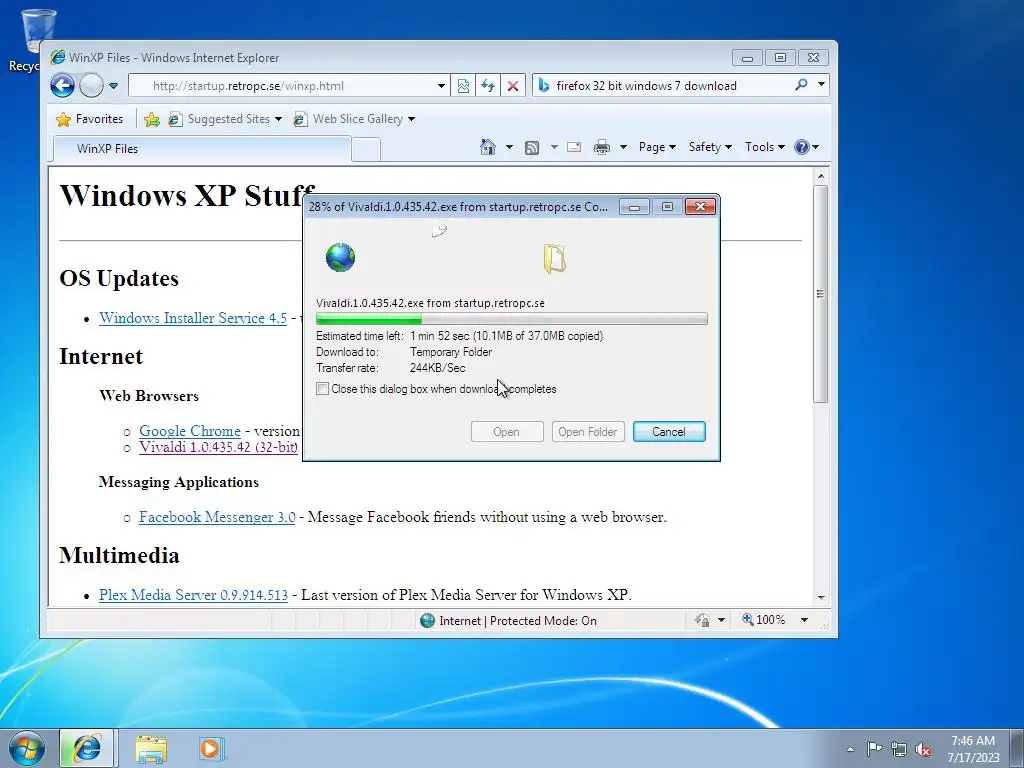Click the Home page icon
This screenshot has height=768, width=1024.
coord(488,147)
